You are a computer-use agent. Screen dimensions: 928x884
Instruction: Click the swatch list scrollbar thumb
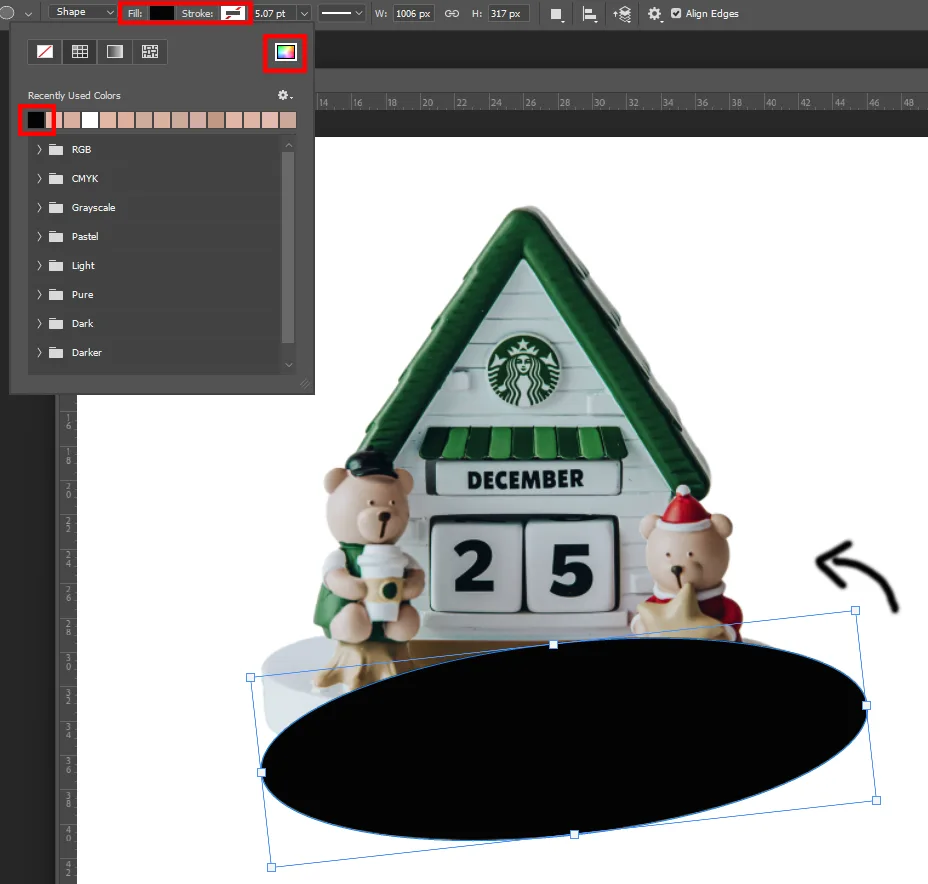(288, 247)
